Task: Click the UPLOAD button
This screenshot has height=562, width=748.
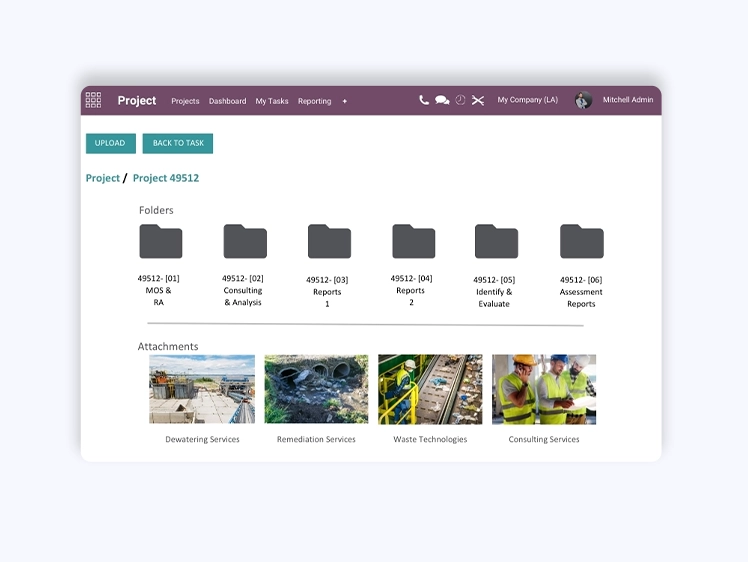Action: 111,143
